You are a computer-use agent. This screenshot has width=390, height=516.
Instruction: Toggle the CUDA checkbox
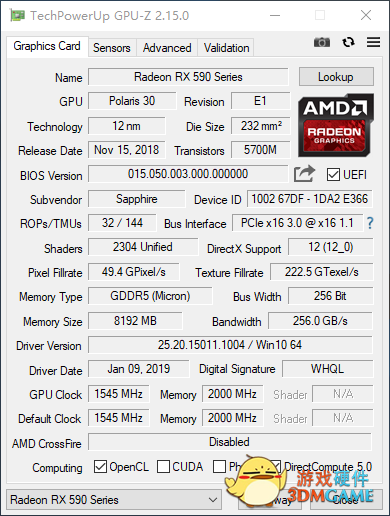pyautogui.click(x=163, y=466)
